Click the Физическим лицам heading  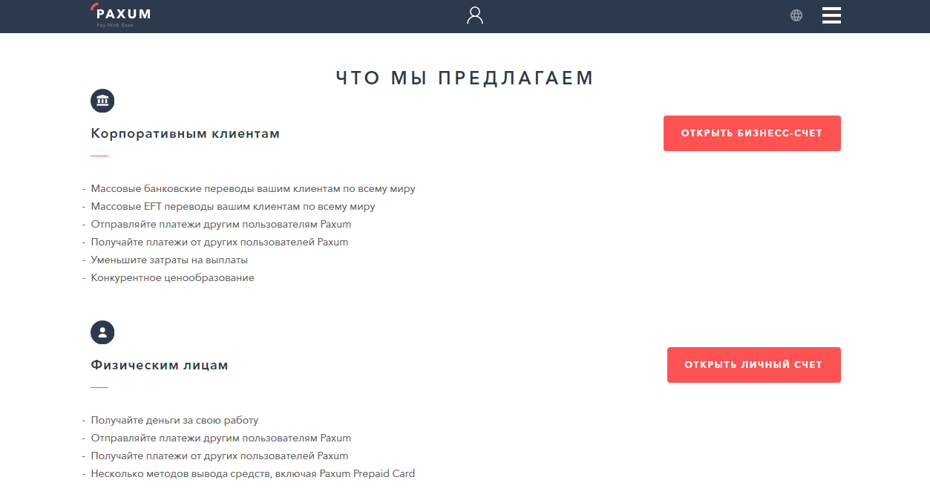(159, 365)
